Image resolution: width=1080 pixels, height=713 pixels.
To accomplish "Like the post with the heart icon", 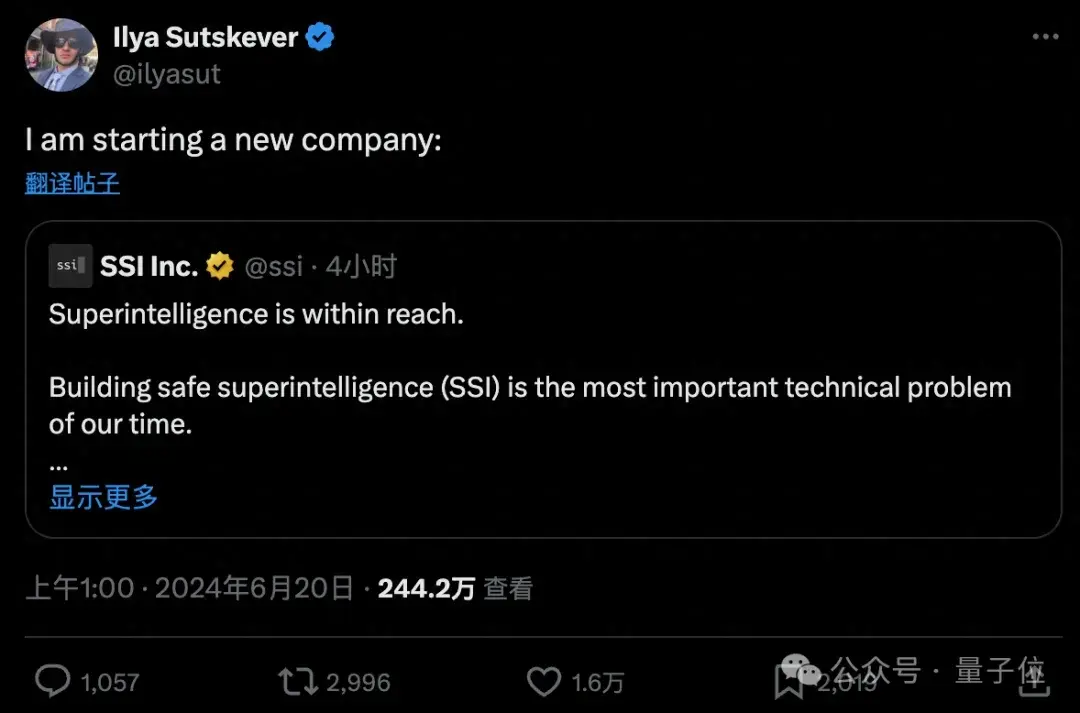I will point(543,681).
